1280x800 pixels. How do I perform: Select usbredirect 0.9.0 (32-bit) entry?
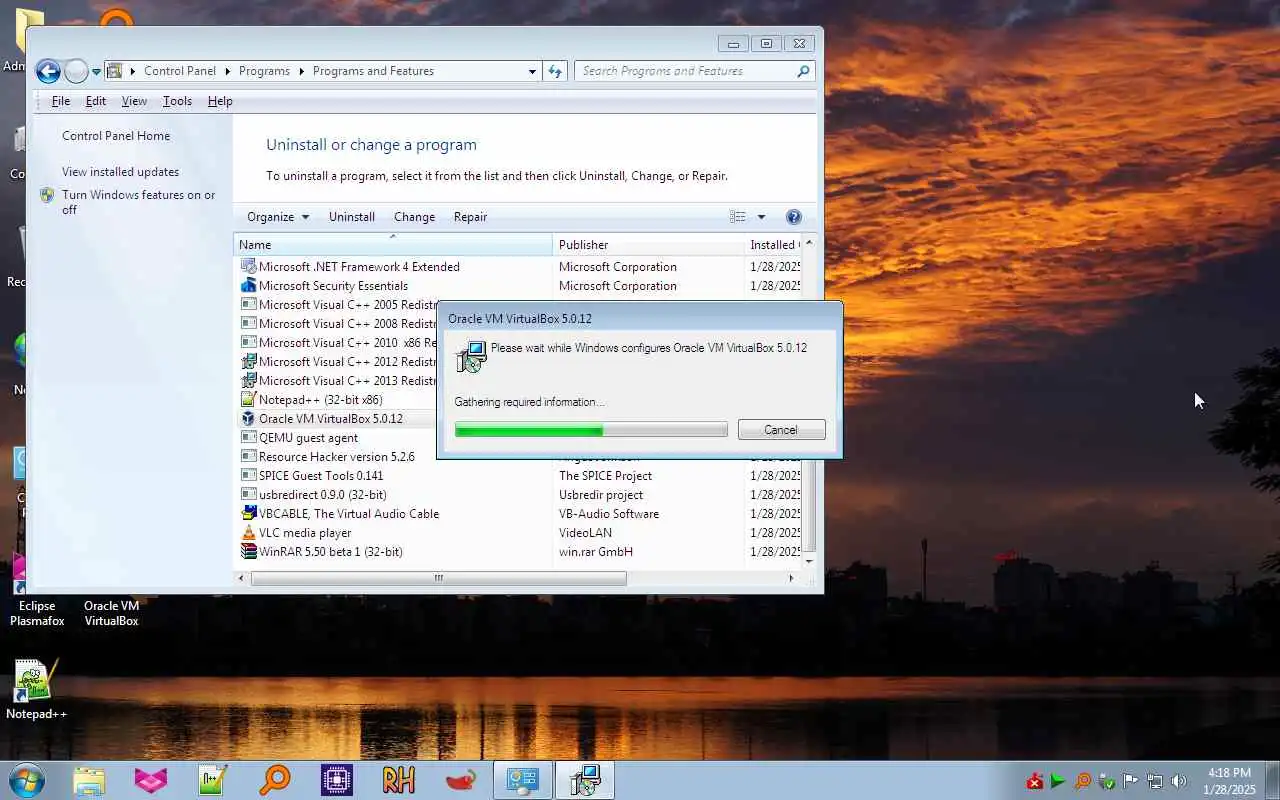click(x=322, y=495)
